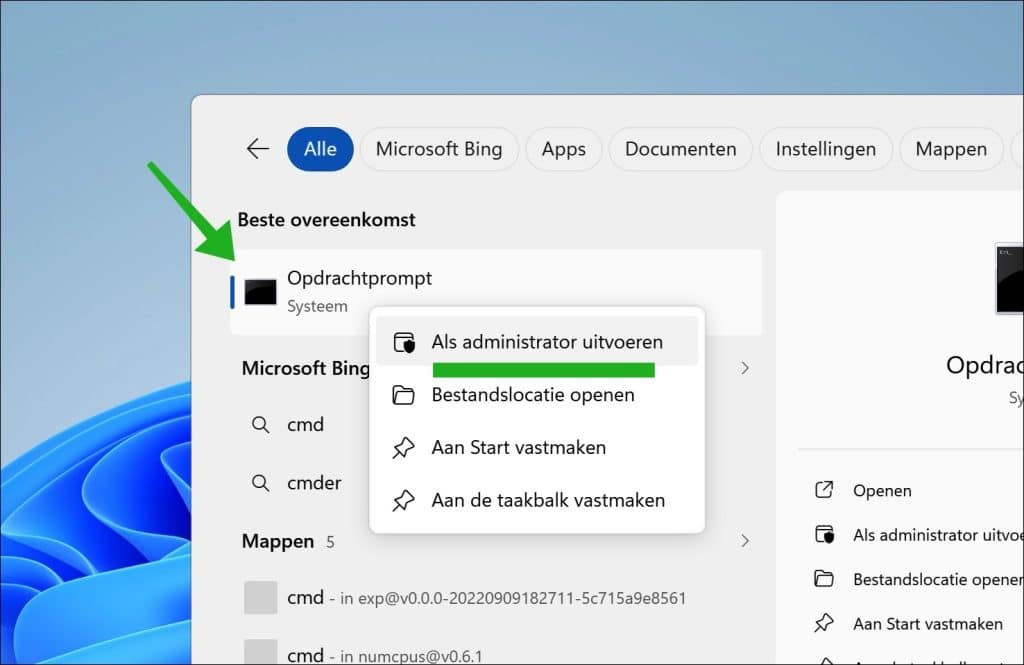Image resolution: width=1024 pixels, height=665 pixels.
Task: Open the cmder search suggestion
Action: (x=314, y=483)
